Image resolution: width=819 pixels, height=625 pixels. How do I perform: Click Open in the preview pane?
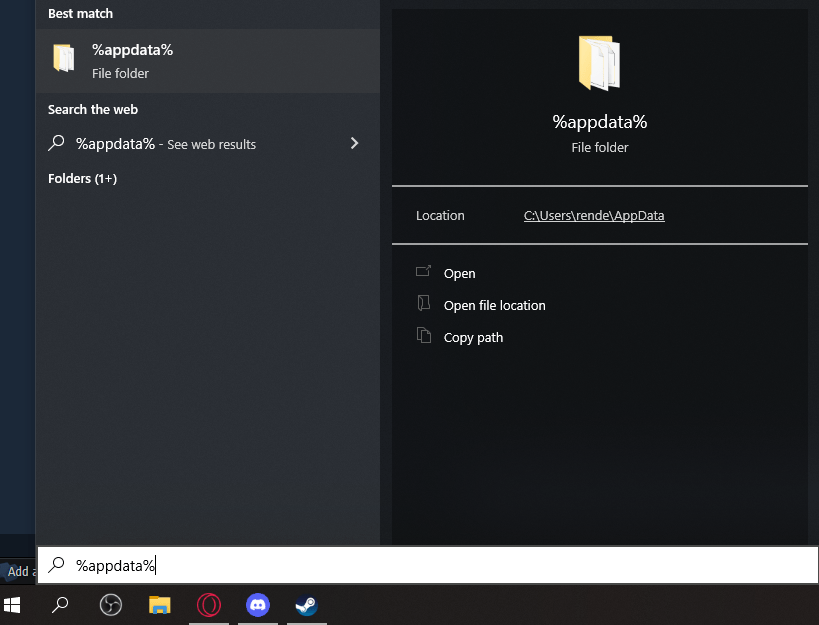coord(459,274)
